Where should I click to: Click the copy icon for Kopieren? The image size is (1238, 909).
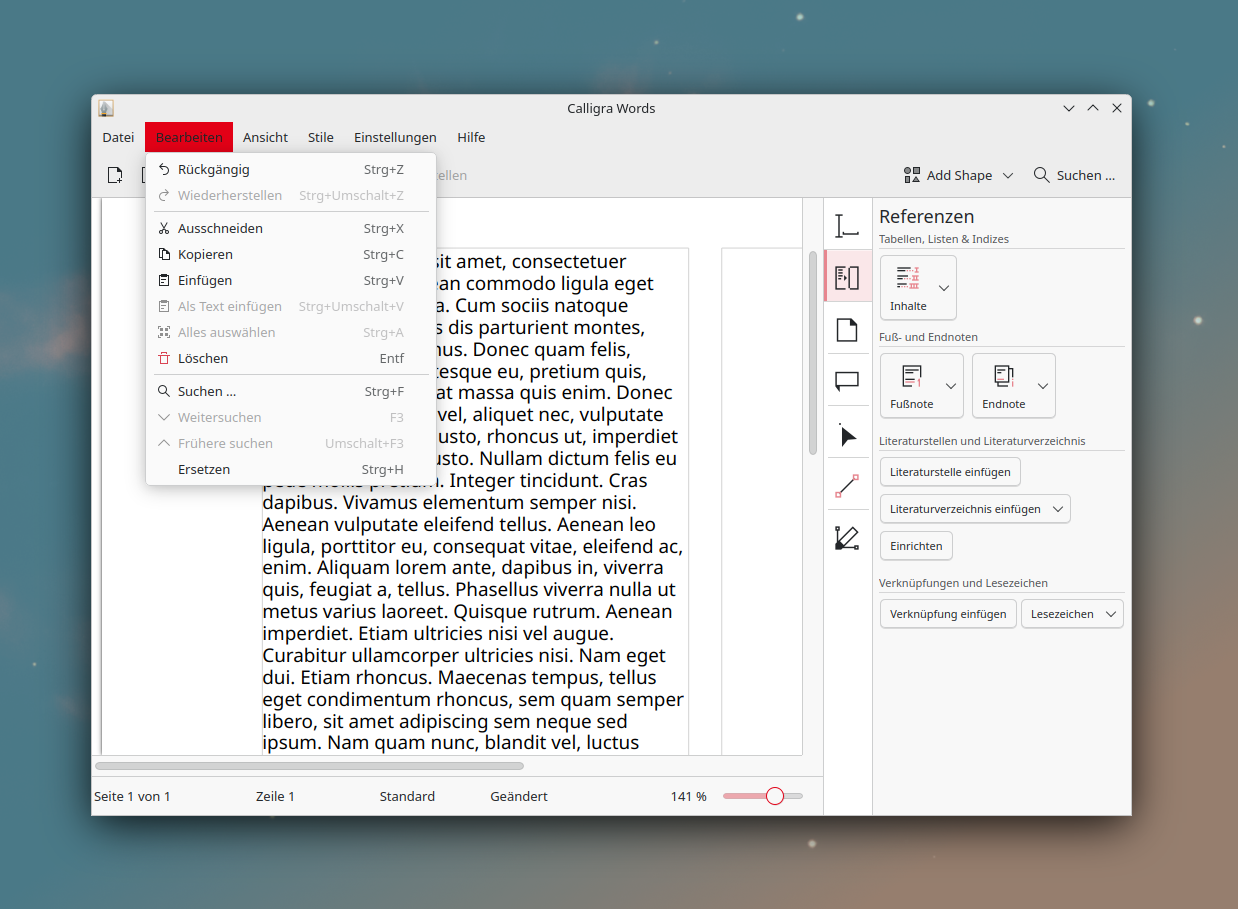pos(164,254)
